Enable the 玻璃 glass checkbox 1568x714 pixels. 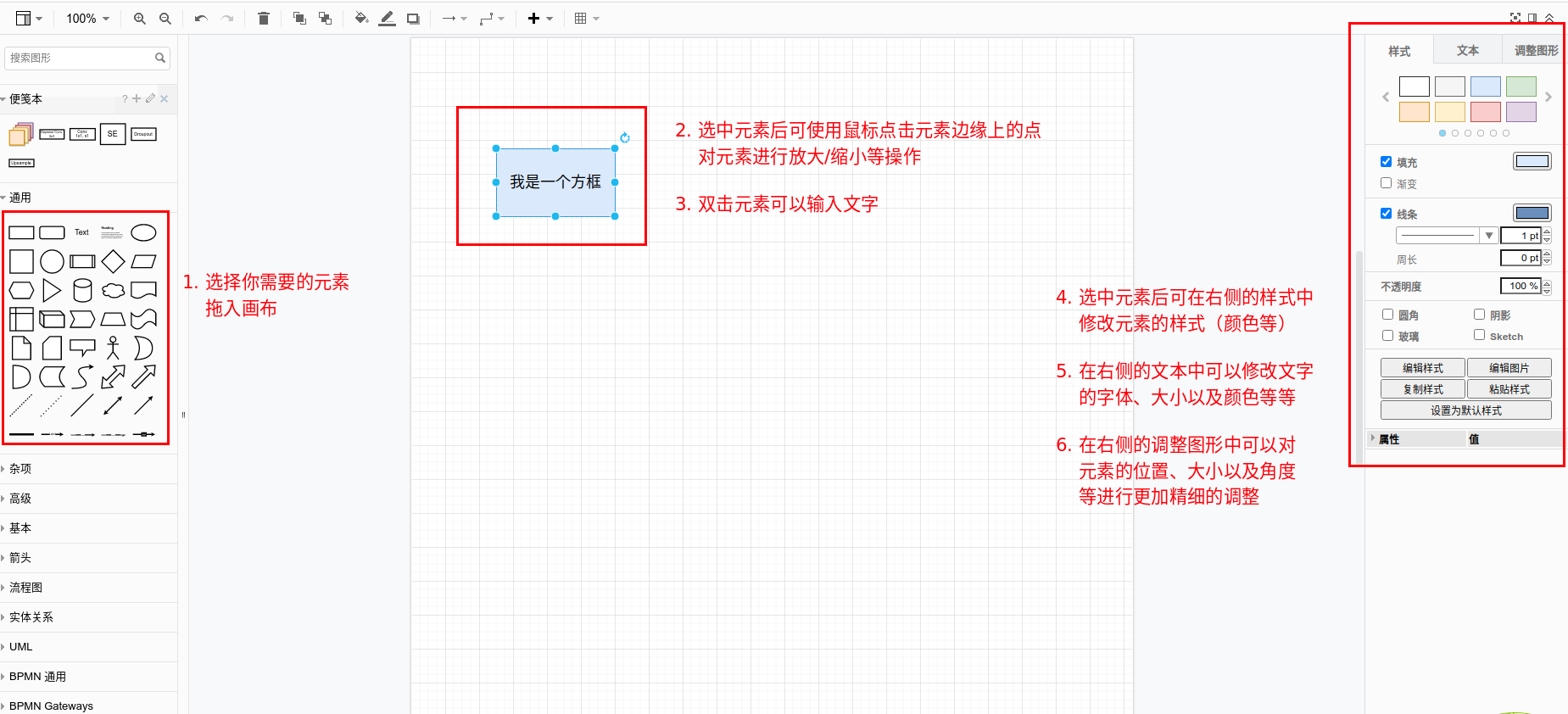(1387, 335)
